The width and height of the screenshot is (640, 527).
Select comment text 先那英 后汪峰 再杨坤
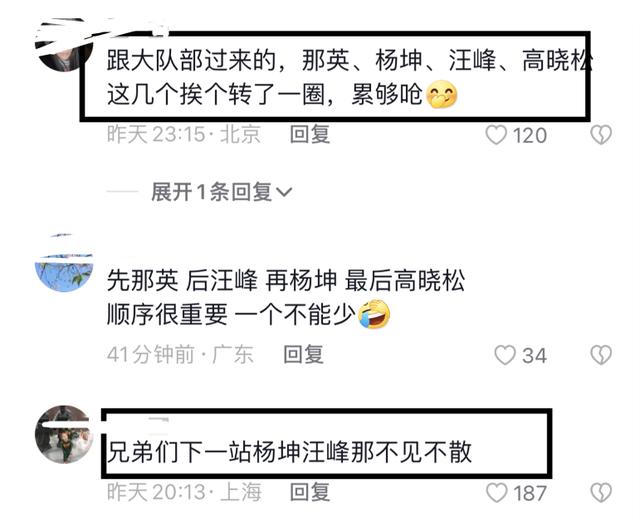pos(222,281)
